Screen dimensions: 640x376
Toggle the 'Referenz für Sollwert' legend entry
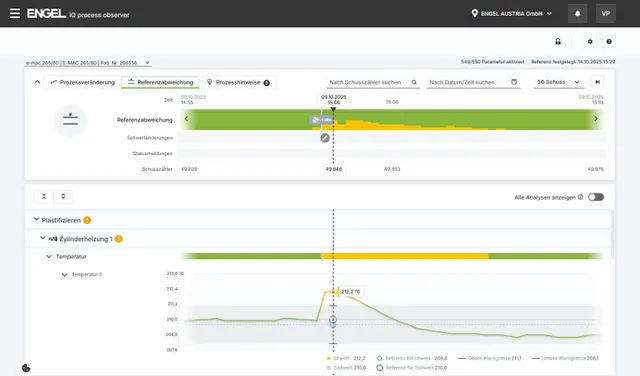click(411, 368)
